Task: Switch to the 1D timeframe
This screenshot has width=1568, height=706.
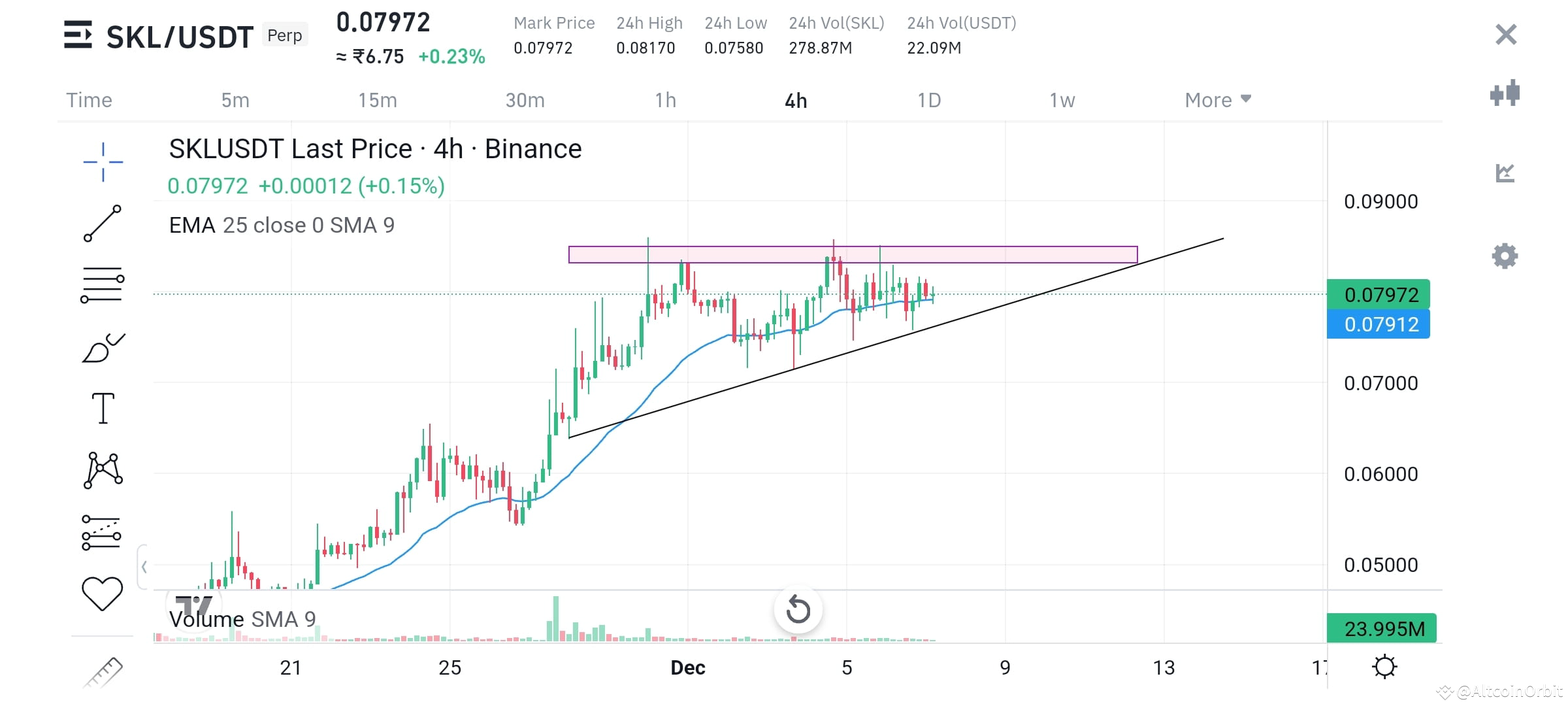Action: coord(928,99)
